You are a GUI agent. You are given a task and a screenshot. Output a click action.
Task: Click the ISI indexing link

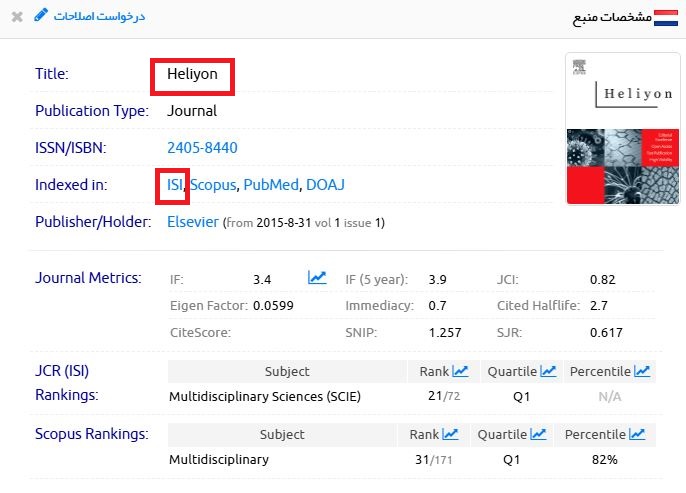(x=176, y=185)
